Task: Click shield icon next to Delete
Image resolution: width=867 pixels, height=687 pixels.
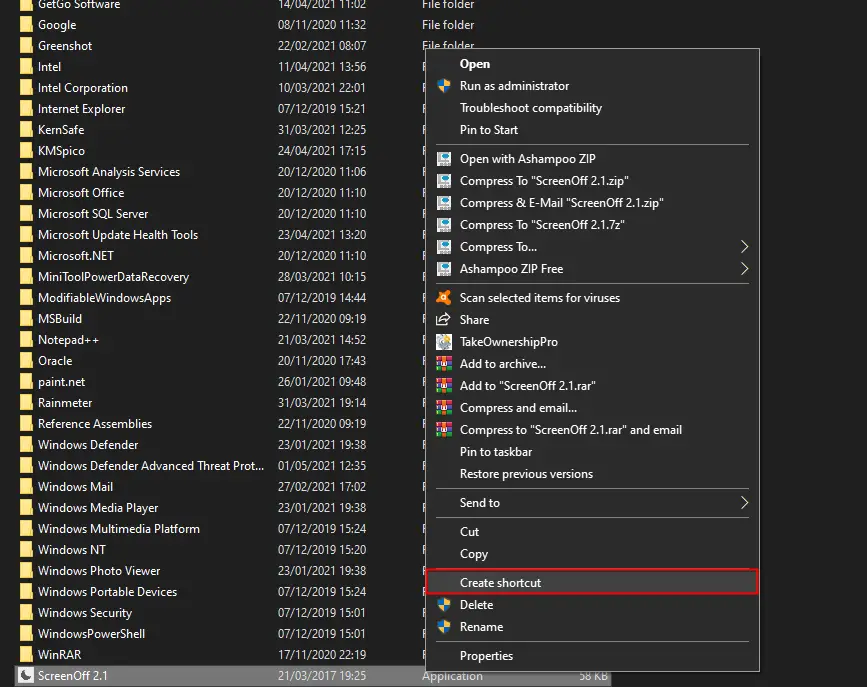Action: click(444, 605)
